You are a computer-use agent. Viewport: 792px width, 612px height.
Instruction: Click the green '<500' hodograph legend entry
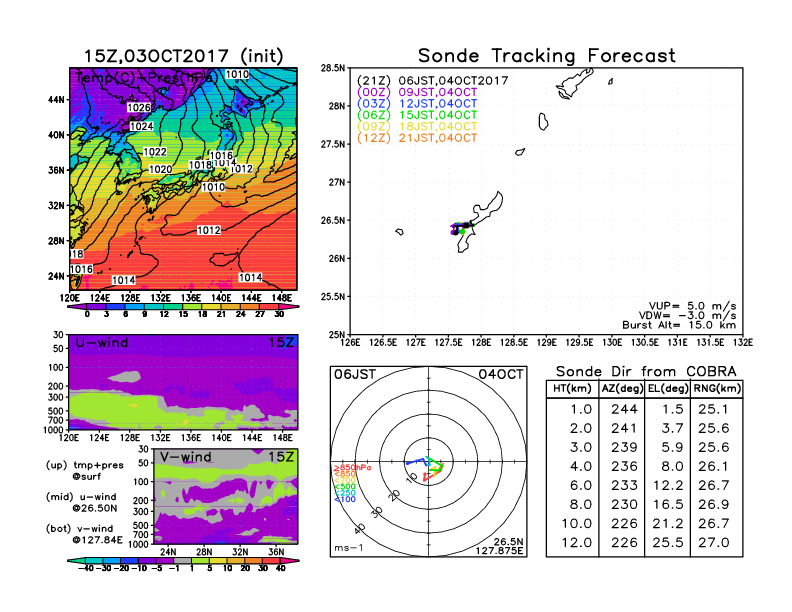tap(345, 487)
